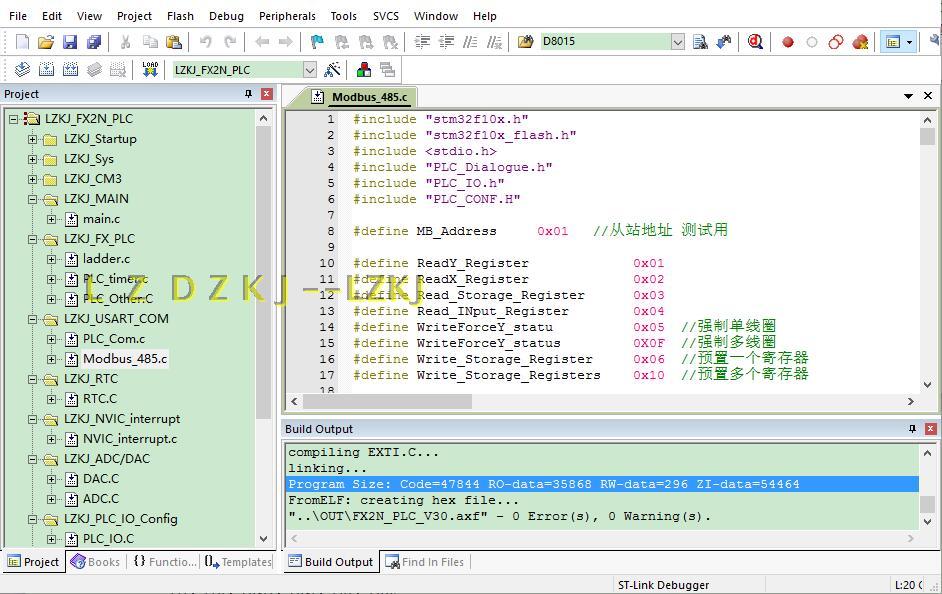Click the find text field D8015

pyautogui.click(x=604, y=41)
